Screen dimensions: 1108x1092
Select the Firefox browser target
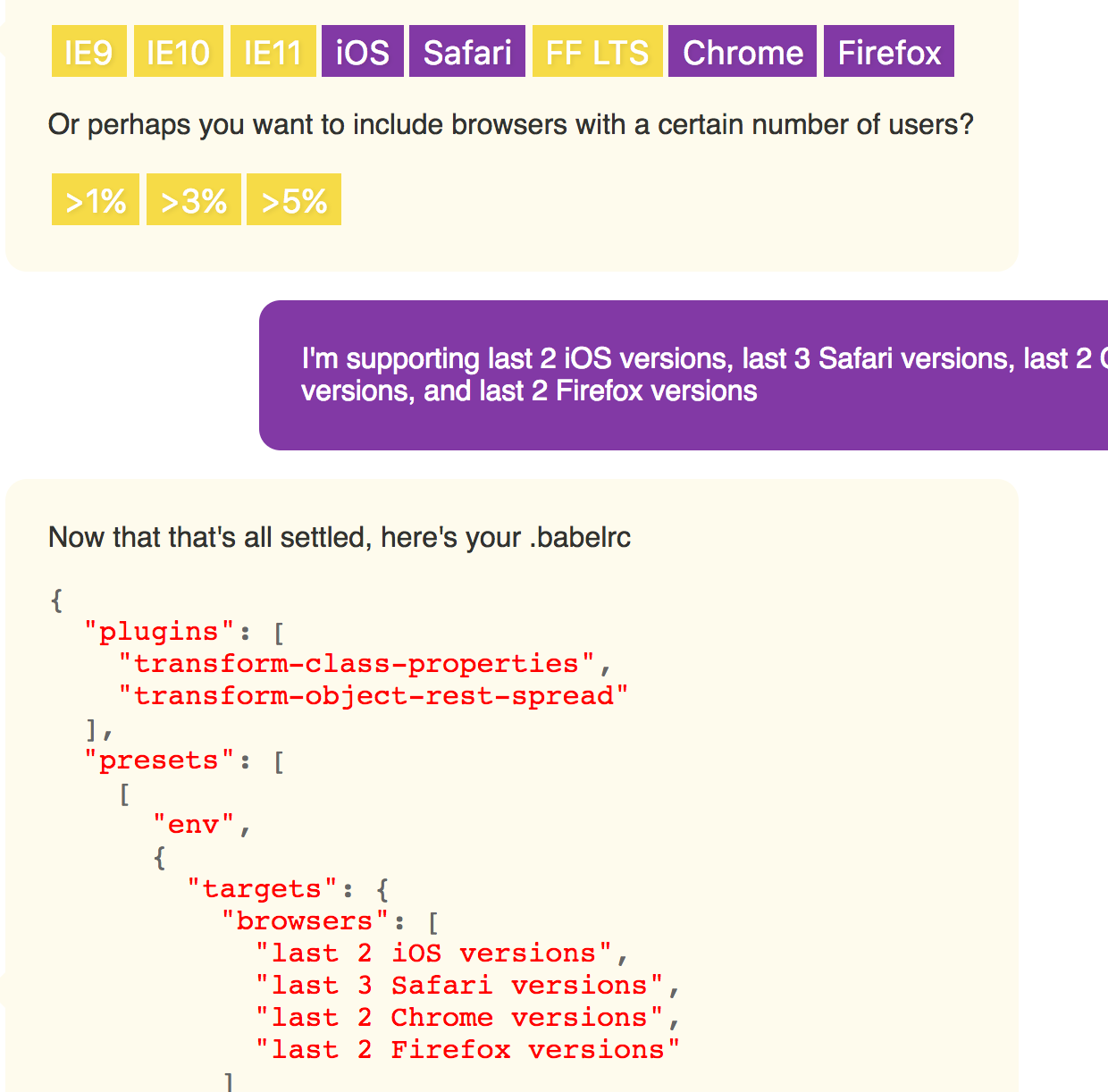(x=888, y=52)
